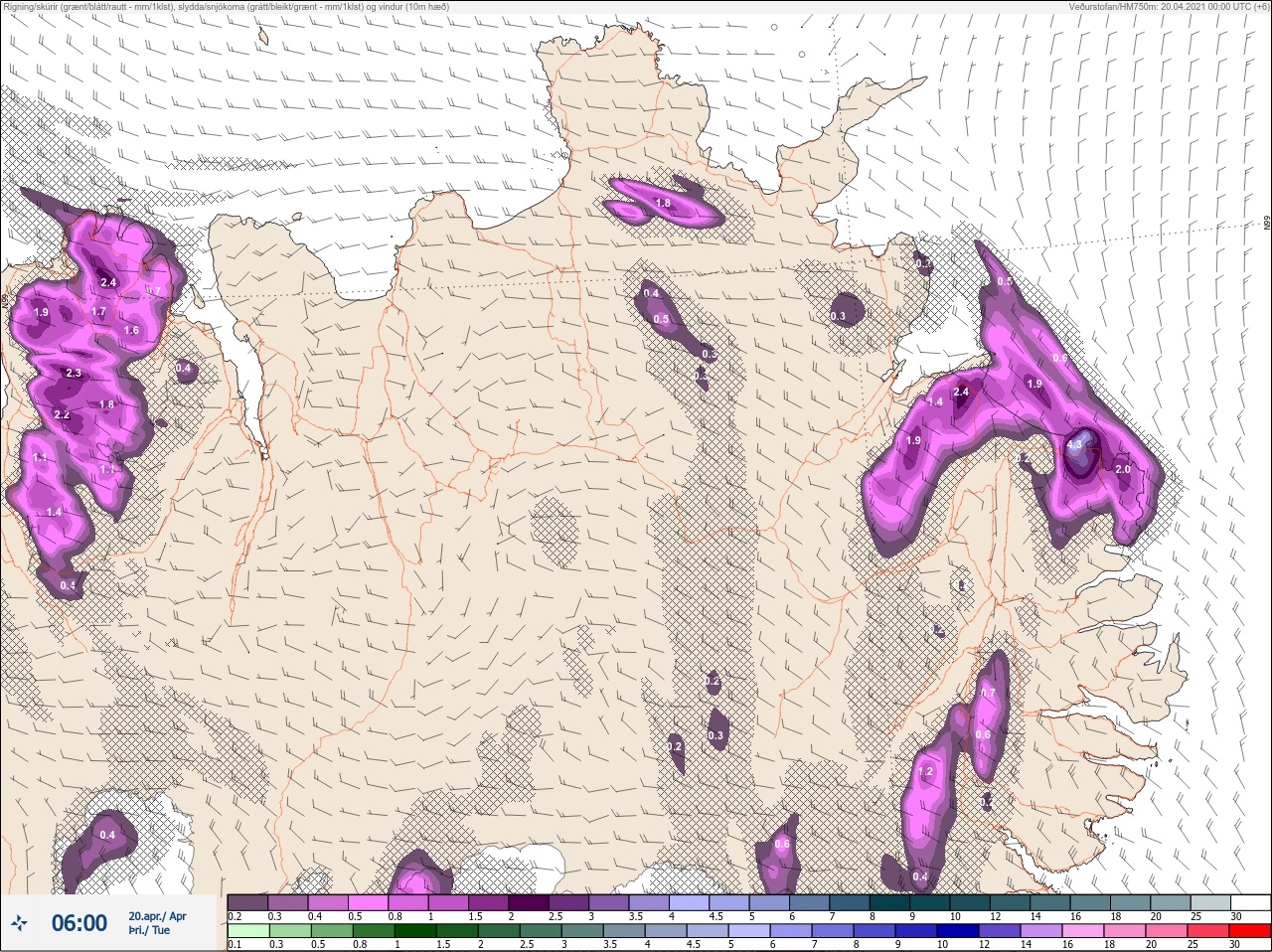Image resolution: width=1272 pixels, height=952 pixels.
Task: Select the 1.2 precipitation value label
Action: pos(926,772)
